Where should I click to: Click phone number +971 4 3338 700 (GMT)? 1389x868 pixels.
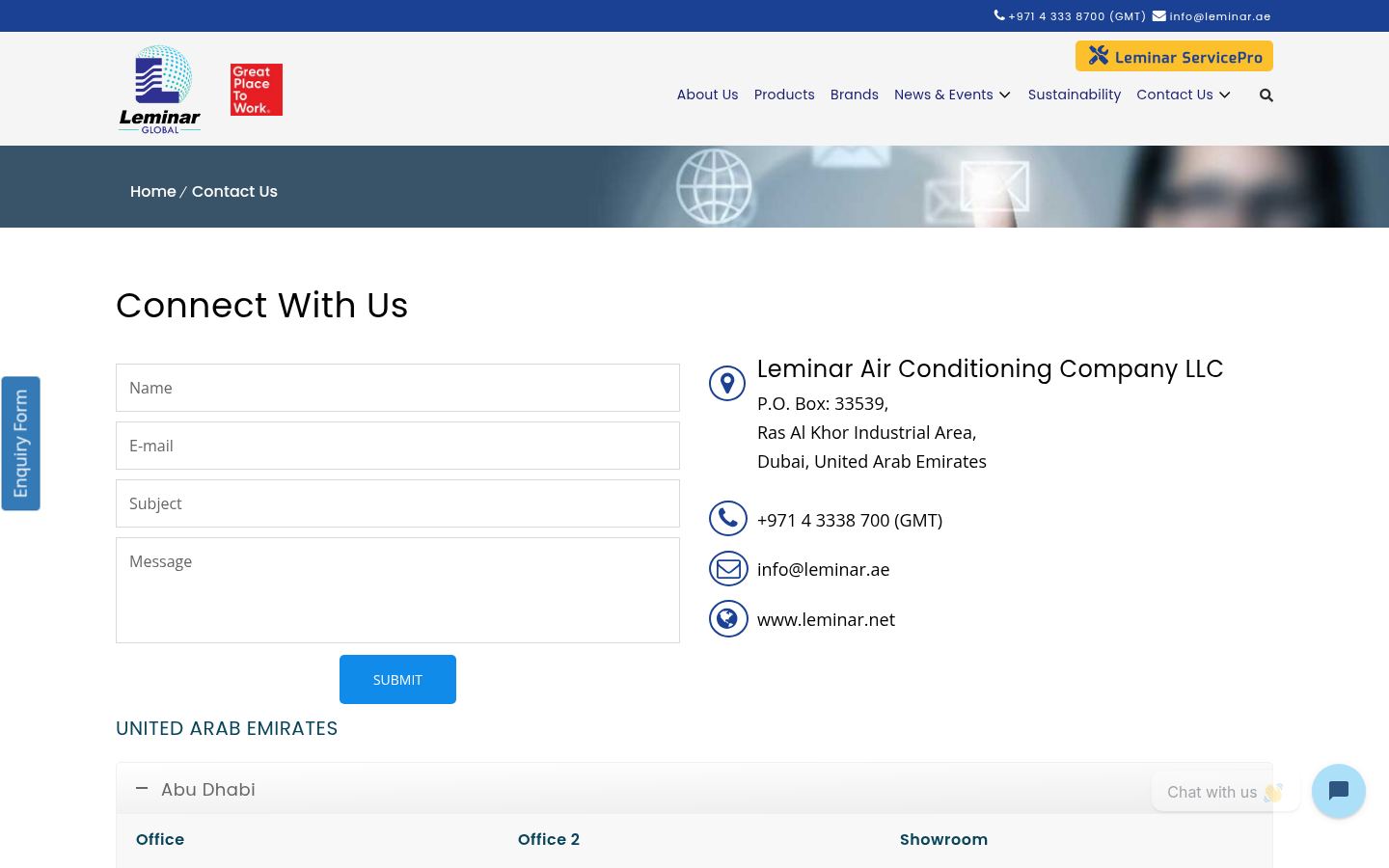click(x=850, y=520)
